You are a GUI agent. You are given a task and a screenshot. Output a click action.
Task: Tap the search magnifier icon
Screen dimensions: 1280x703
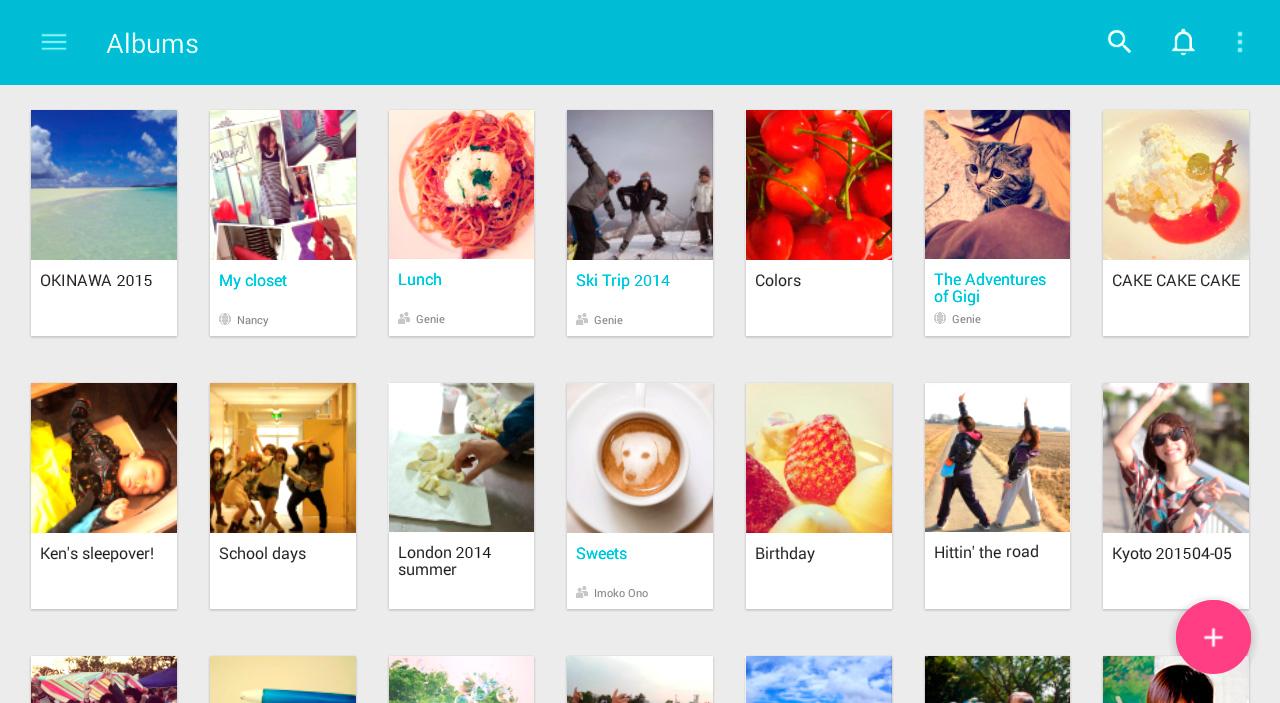[x=1119, y=42]
